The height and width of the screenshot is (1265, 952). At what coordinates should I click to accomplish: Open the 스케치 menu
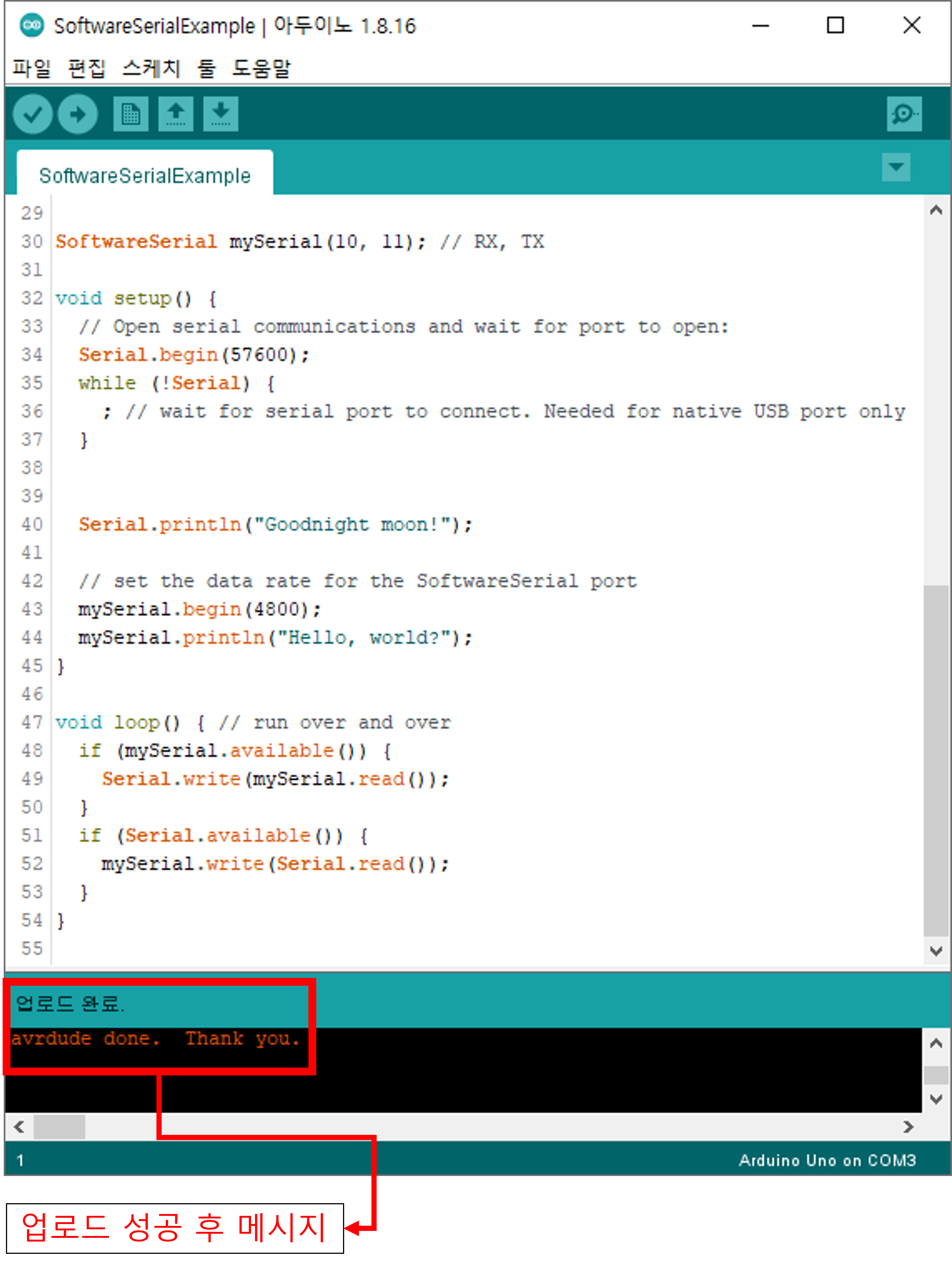[x=152, y=69]
